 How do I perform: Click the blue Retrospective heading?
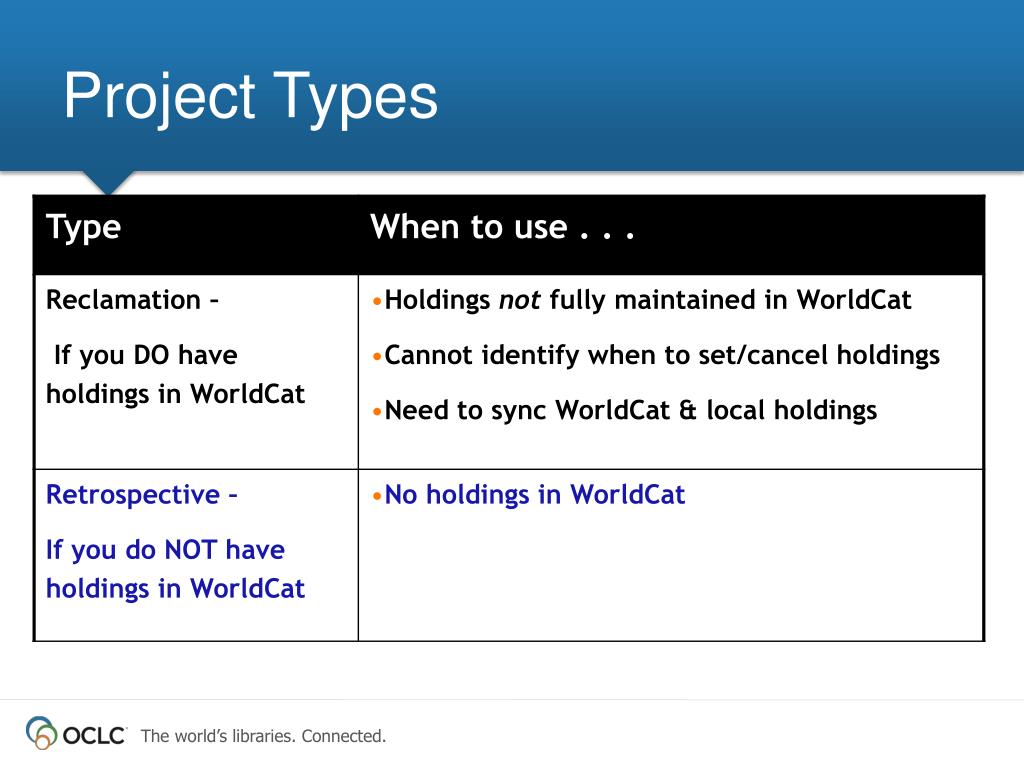coord(141,495)
